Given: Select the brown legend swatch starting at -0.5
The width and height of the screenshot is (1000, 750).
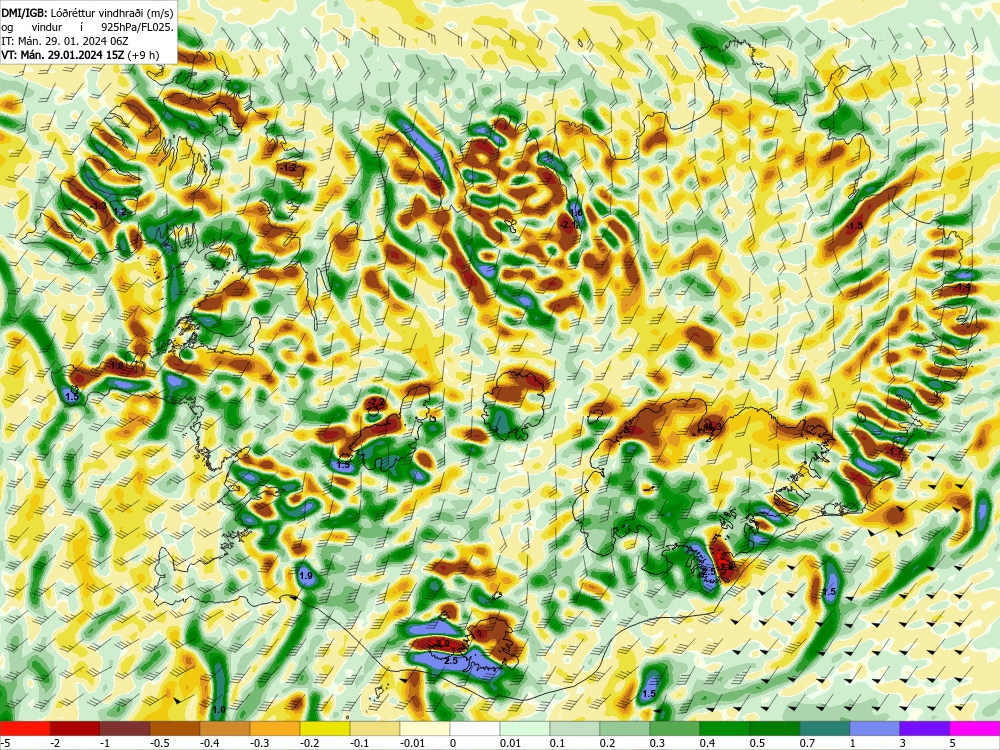Looking at the screenshot, I should [x=175, y=728].
